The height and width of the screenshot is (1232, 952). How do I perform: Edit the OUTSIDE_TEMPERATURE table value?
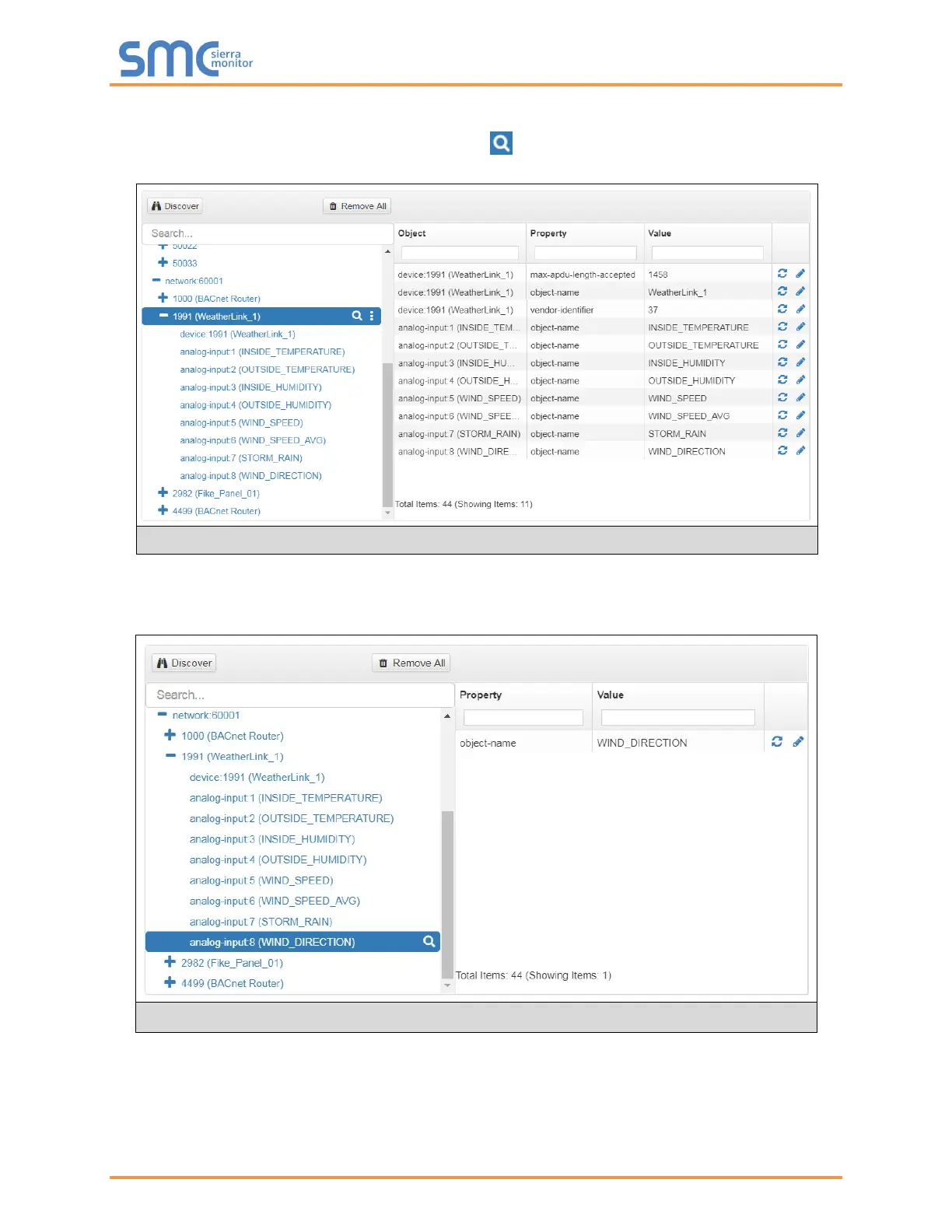[800, 345]
